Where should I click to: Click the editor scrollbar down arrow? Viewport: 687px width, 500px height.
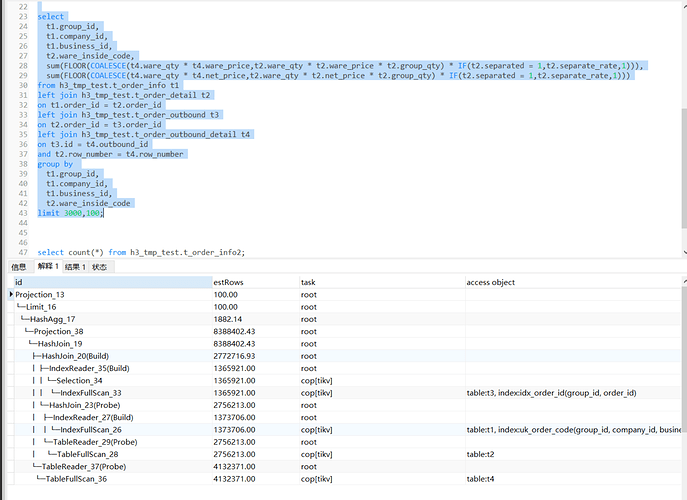(x=684, y=252)
